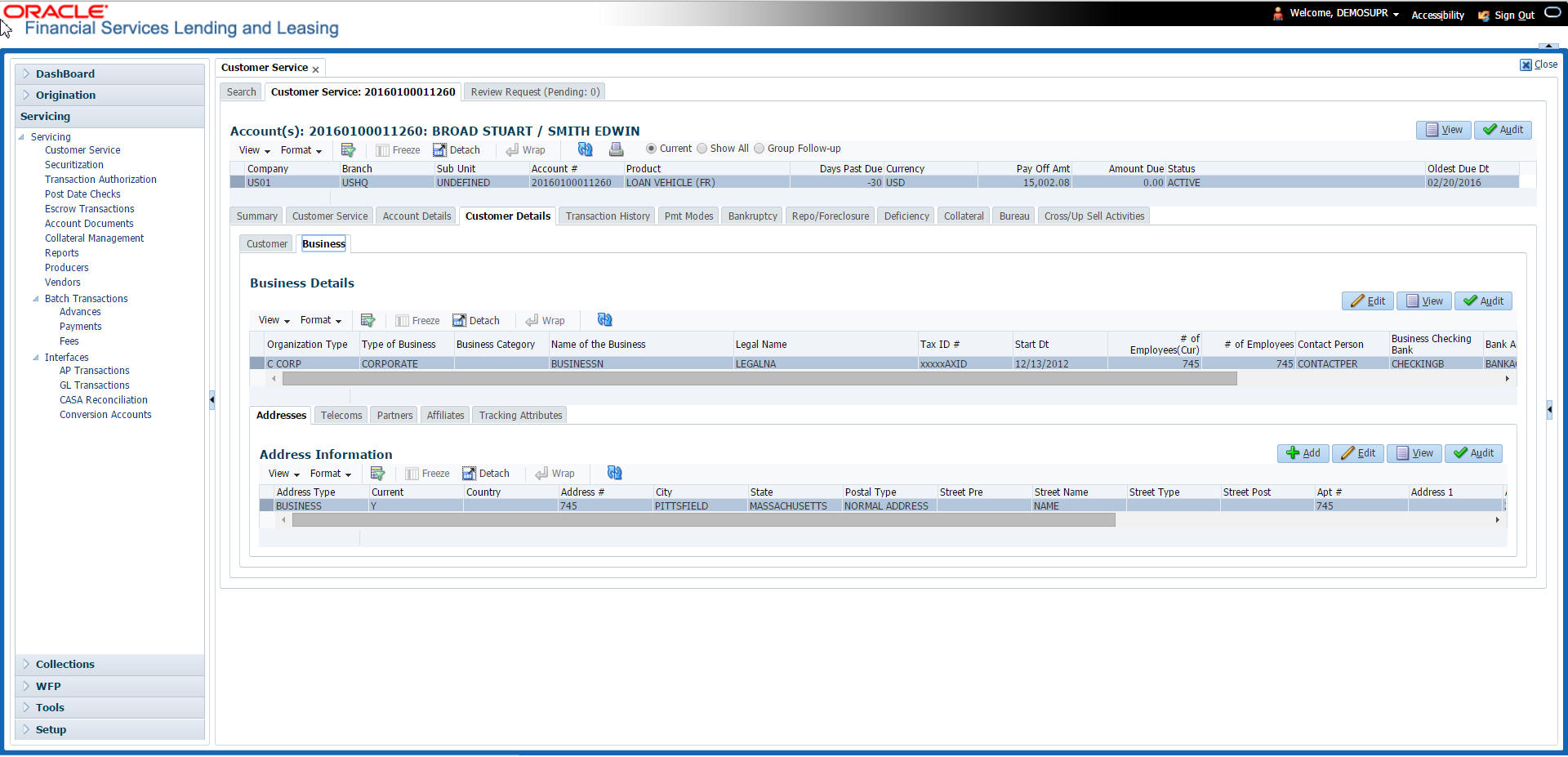Click Wrap in Business Details toolbar
Viewport: 1568px width, 757px height.
coord(545,321)
